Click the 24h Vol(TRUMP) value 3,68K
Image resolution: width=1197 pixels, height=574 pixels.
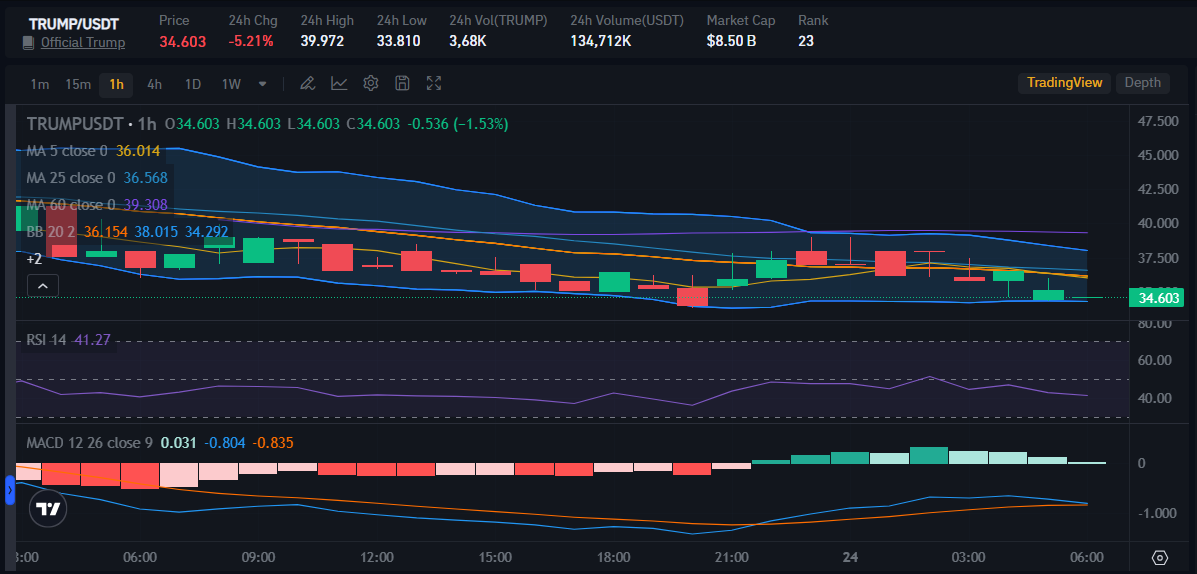pos(468,41)
